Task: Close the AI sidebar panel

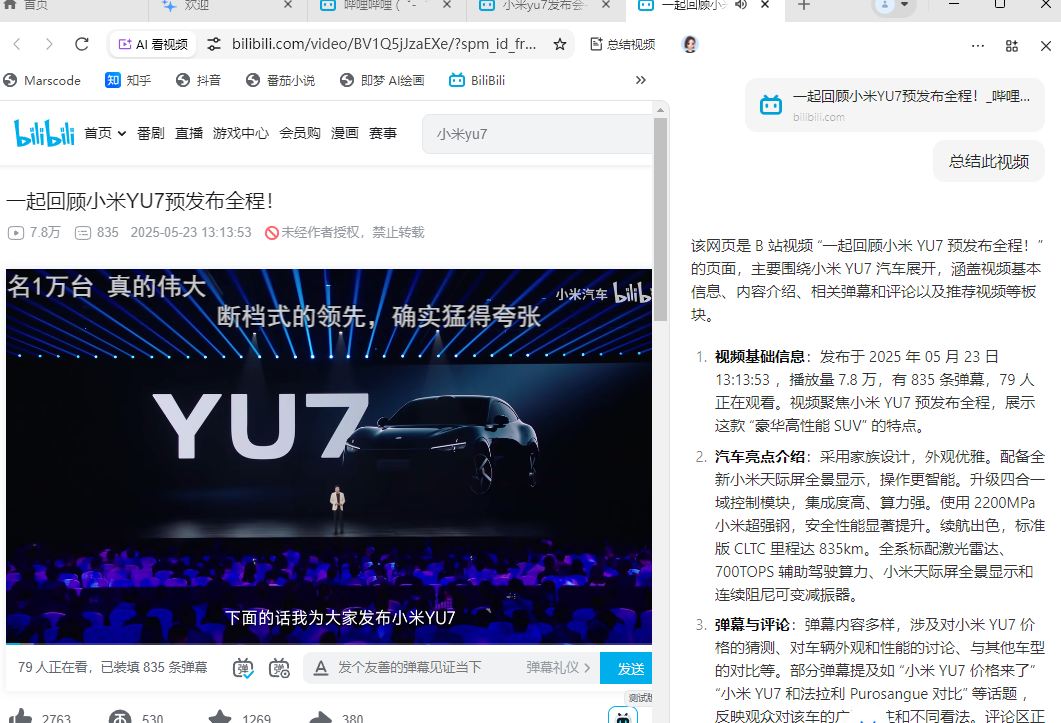Action: [x=1045, y=46]
